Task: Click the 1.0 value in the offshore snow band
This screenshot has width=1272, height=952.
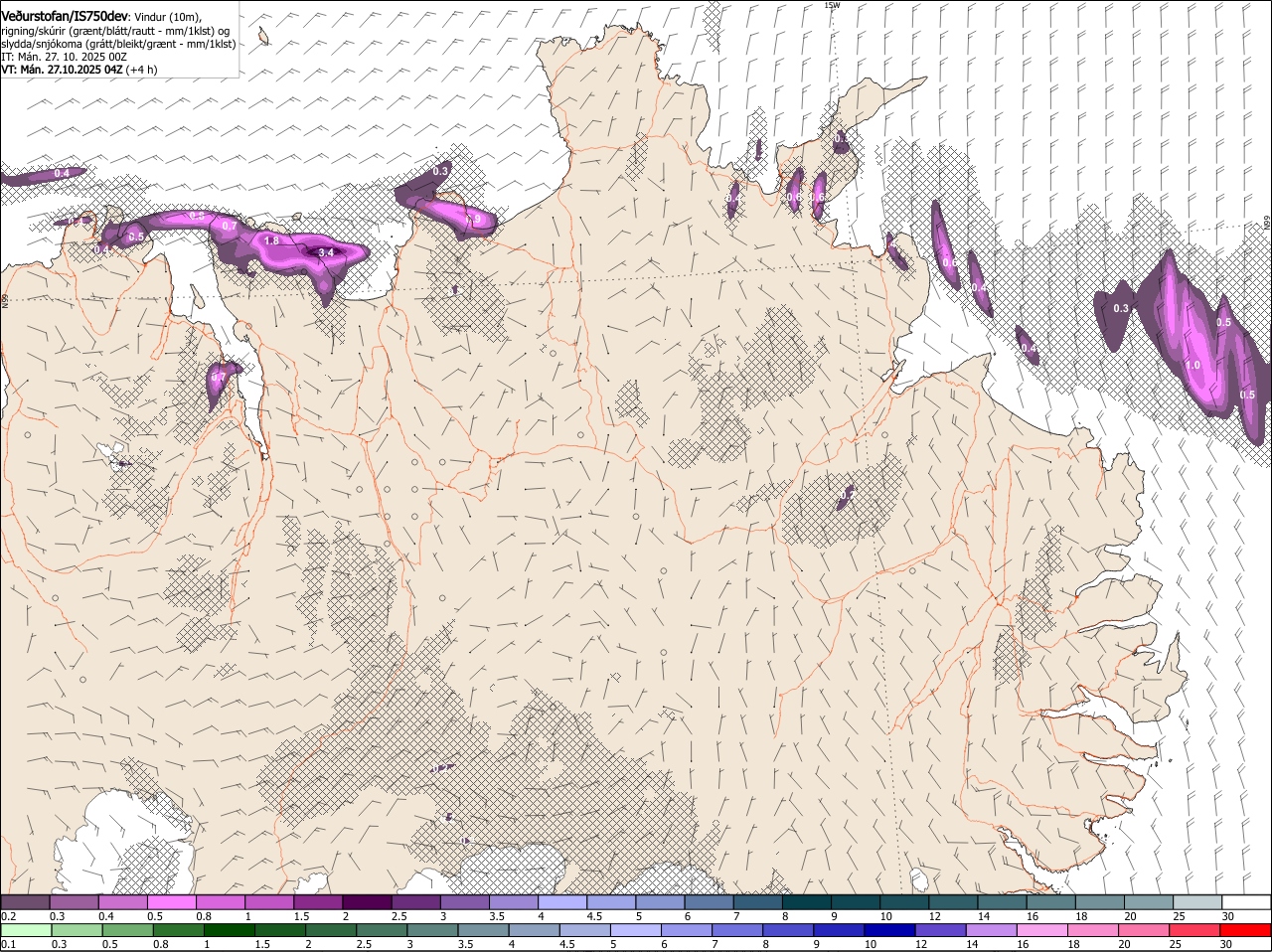Action: pos(1192,365)
